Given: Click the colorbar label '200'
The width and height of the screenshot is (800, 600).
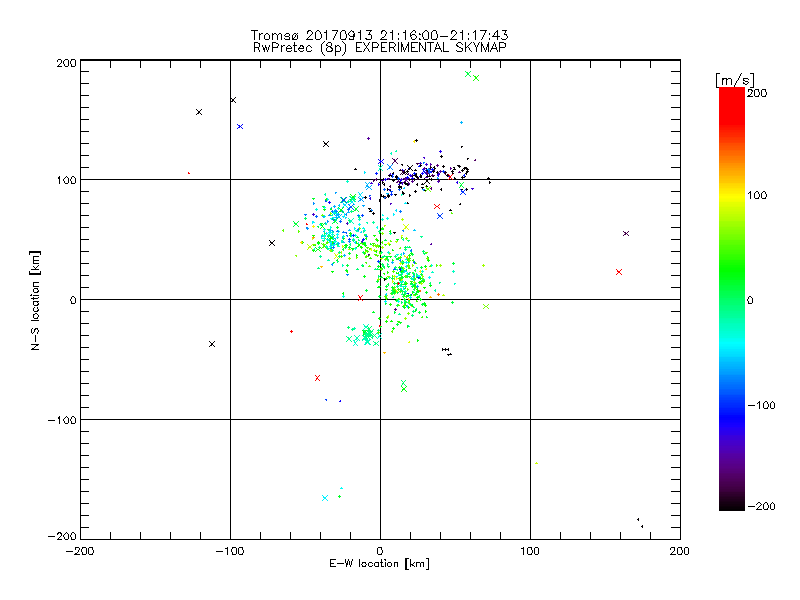Looking at the screenshot, I should tap(757, 93).
